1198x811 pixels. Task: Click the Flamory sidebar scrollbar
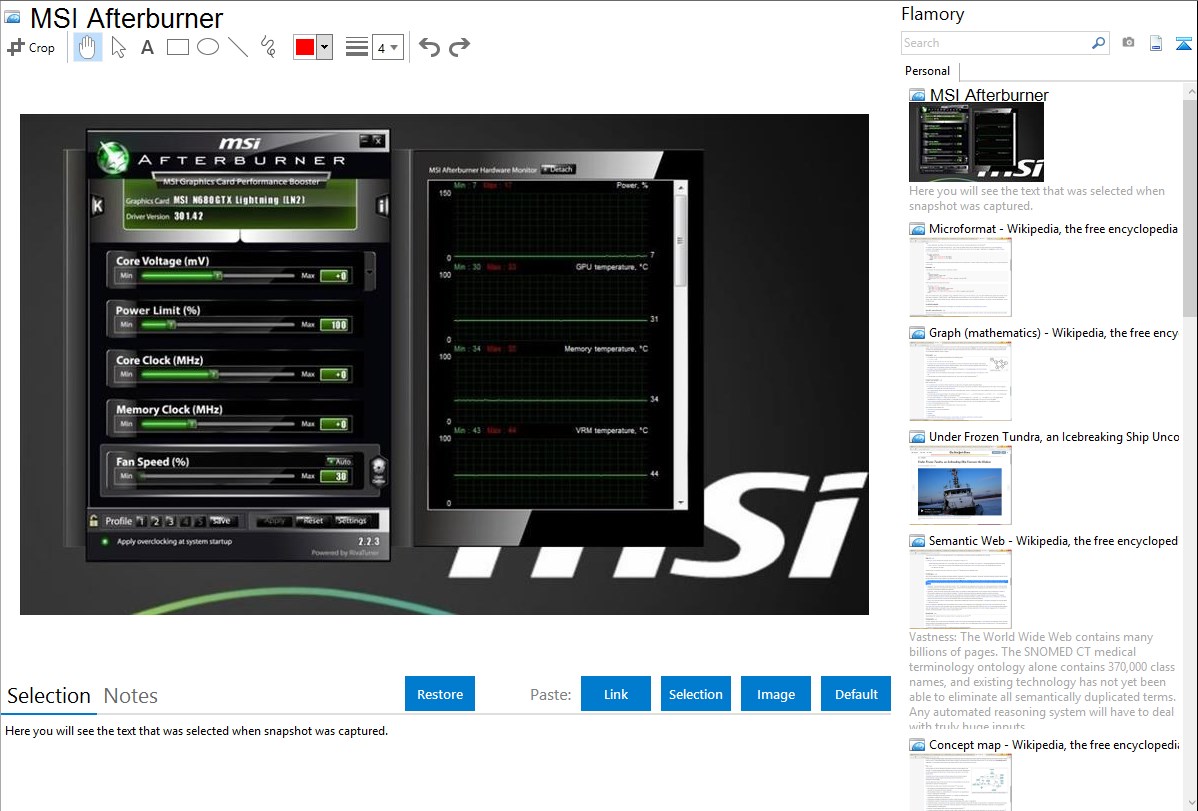pyautogui.click(x=1190, y=206)
